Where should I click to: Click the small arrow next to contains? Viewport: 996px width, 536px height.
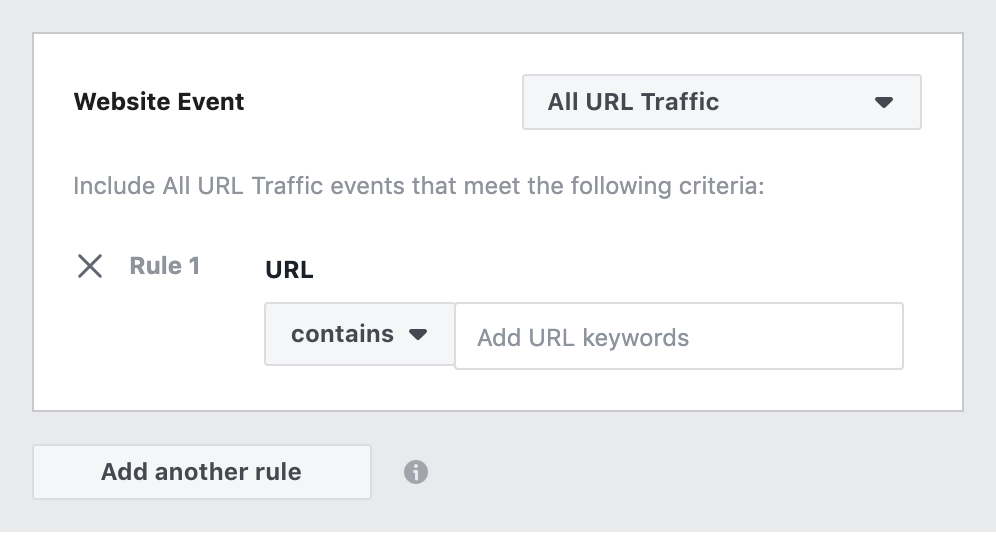(419, 335)
